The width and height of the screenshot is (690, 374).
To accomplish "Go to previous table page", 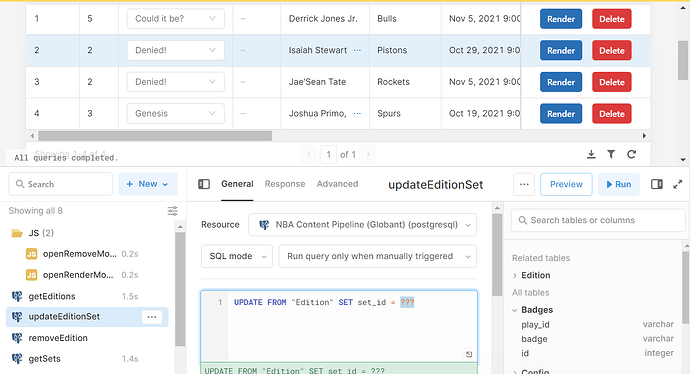I will coord(308,154).
